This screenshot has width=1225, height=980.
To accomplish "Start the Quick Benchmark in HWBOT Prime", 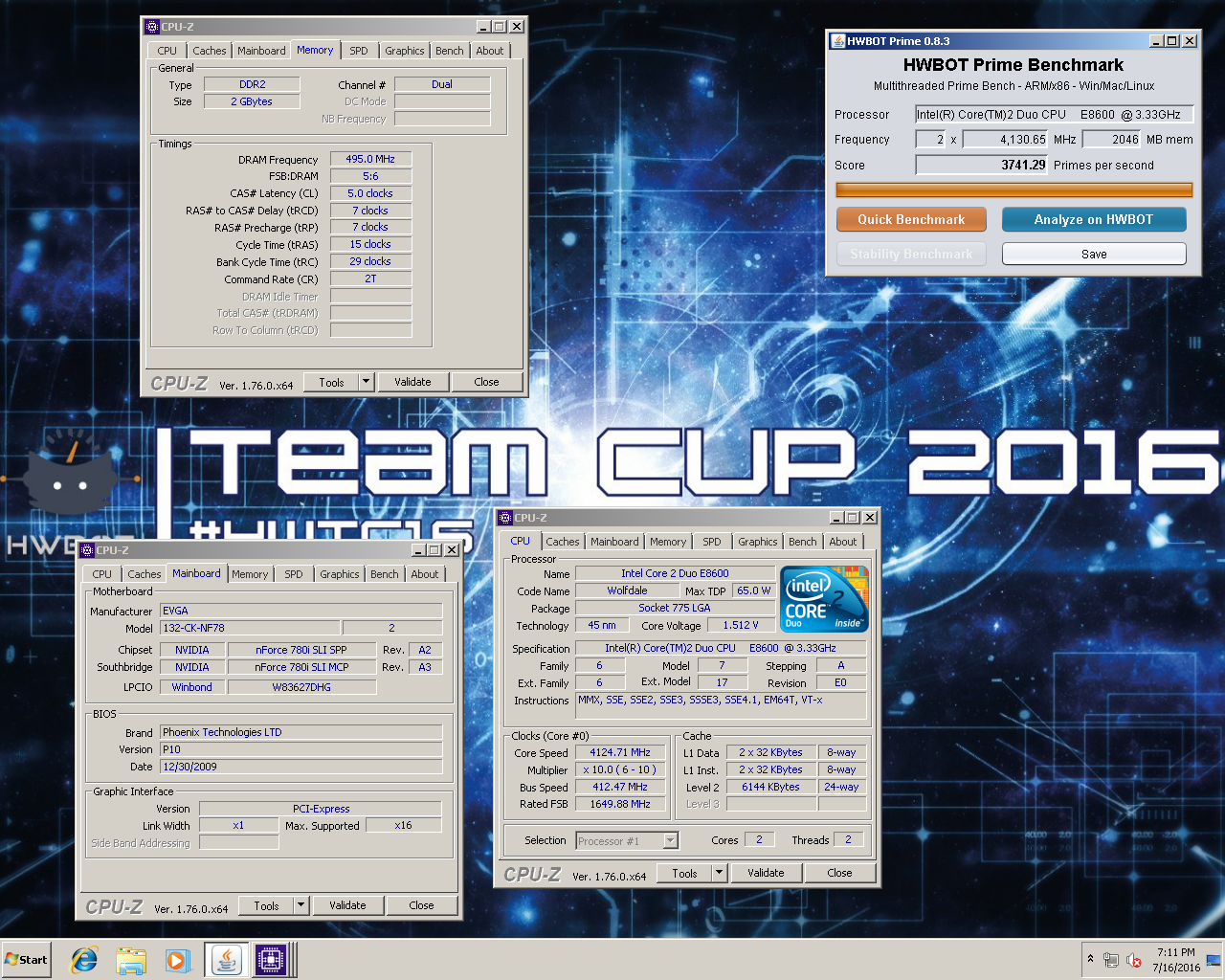I will click(911, 219).
